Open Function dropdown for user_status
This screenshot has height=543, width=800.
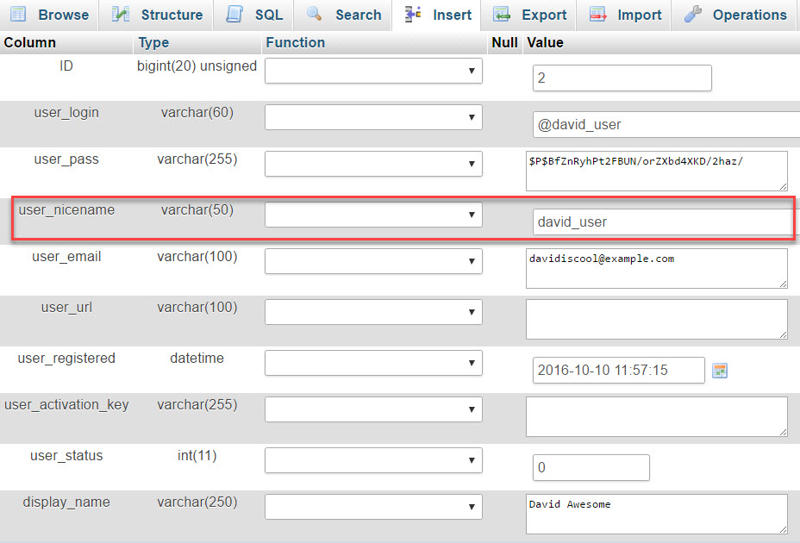(x=373, y=460)
